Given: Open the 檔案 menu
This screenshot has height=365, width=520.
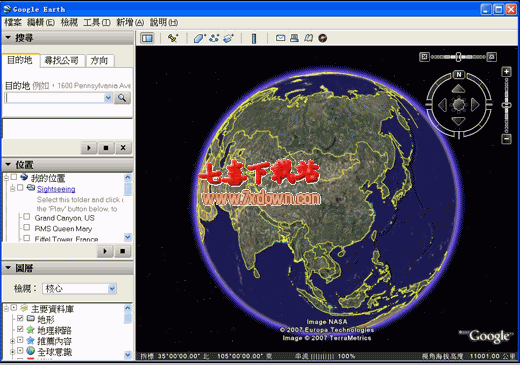Looking at the screenshot, I should coord(13,22).
